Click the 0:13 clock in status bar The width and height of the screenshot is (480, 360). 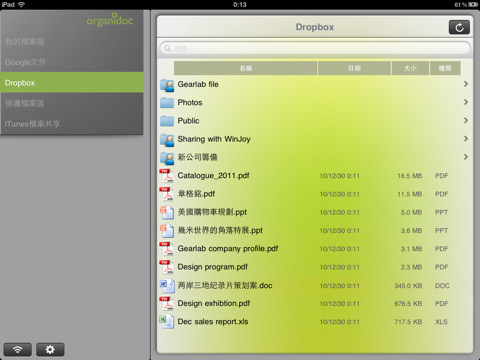(x=240, y=5)
